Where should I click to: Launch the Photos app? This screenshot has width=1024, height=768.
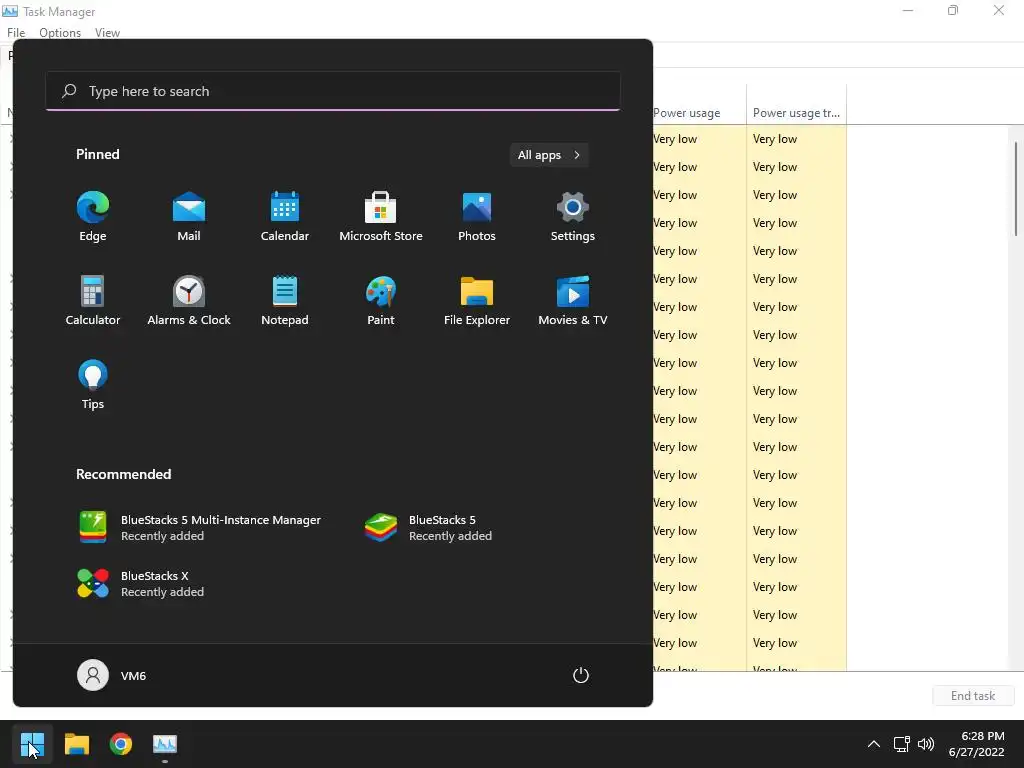[477, 217]
